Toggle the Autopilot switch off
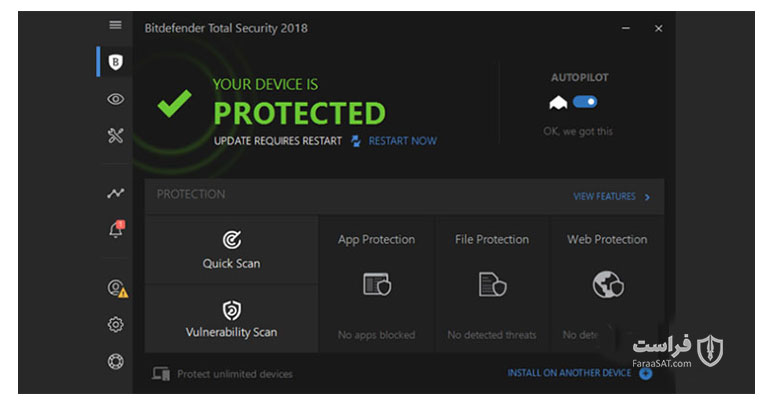 (585, 102)
